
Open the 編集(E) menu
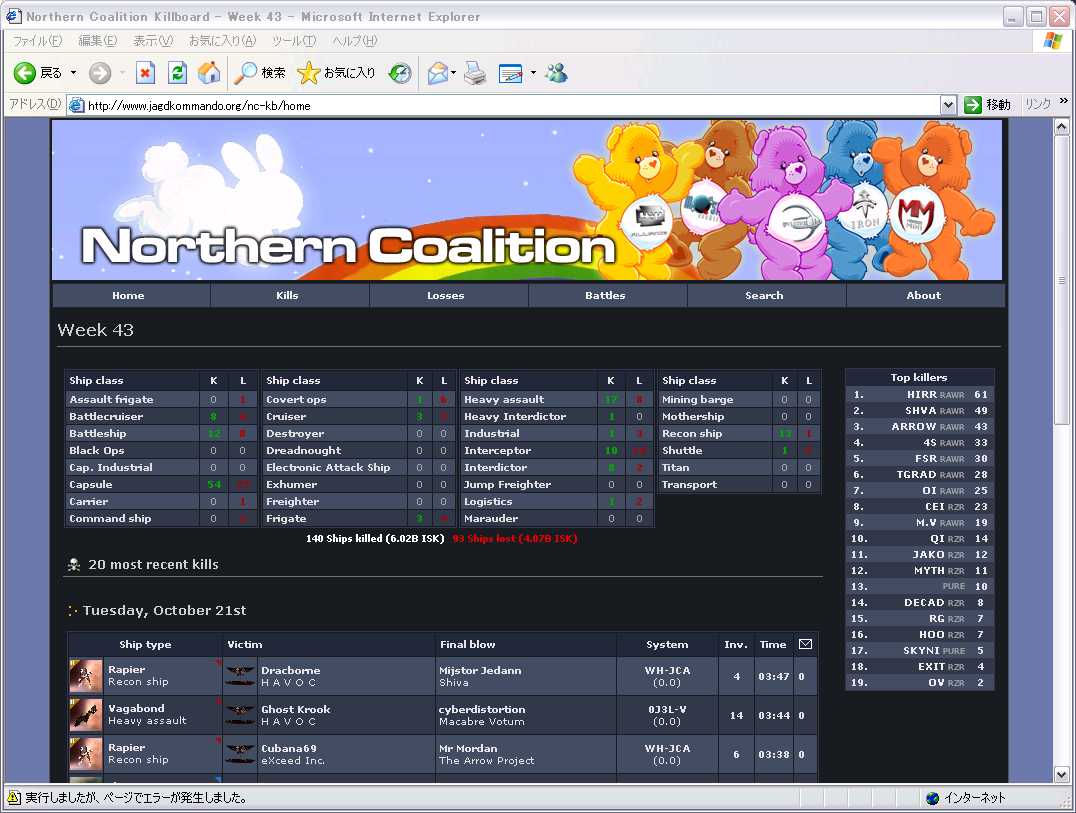pyautogui.click(x=97, y=41)
